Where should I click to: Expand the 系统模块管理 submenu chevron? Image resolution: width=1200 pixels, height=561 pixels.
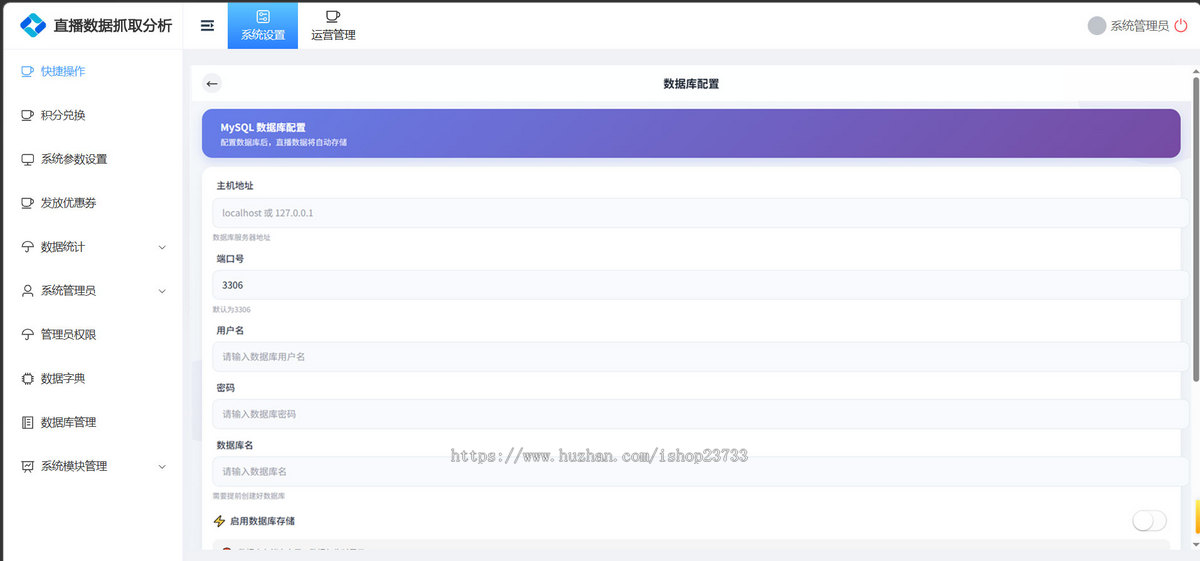(x=162, y=467)
